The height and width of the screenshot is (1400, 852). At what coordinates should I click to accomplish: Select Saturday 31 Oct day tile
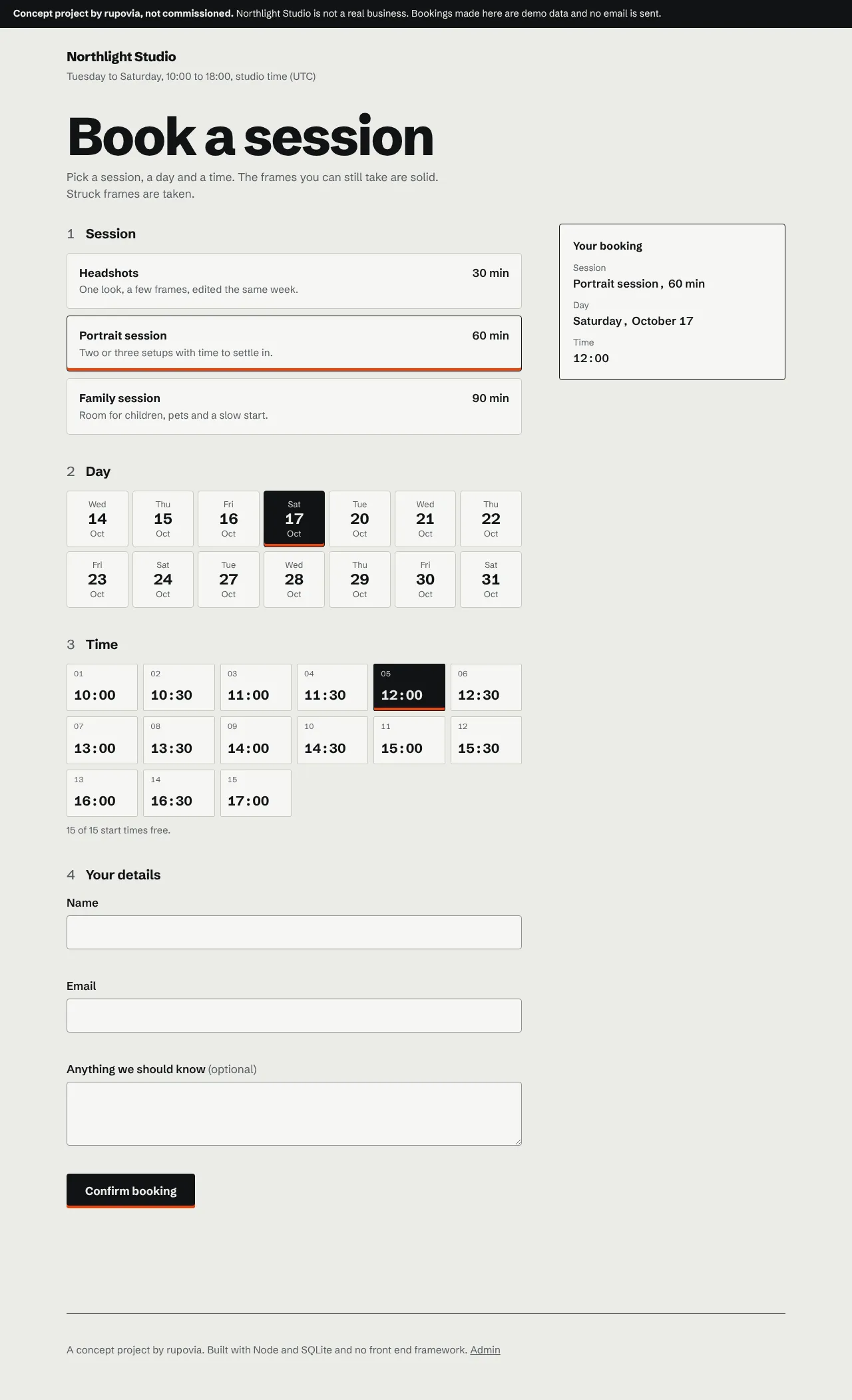[491, 579]
